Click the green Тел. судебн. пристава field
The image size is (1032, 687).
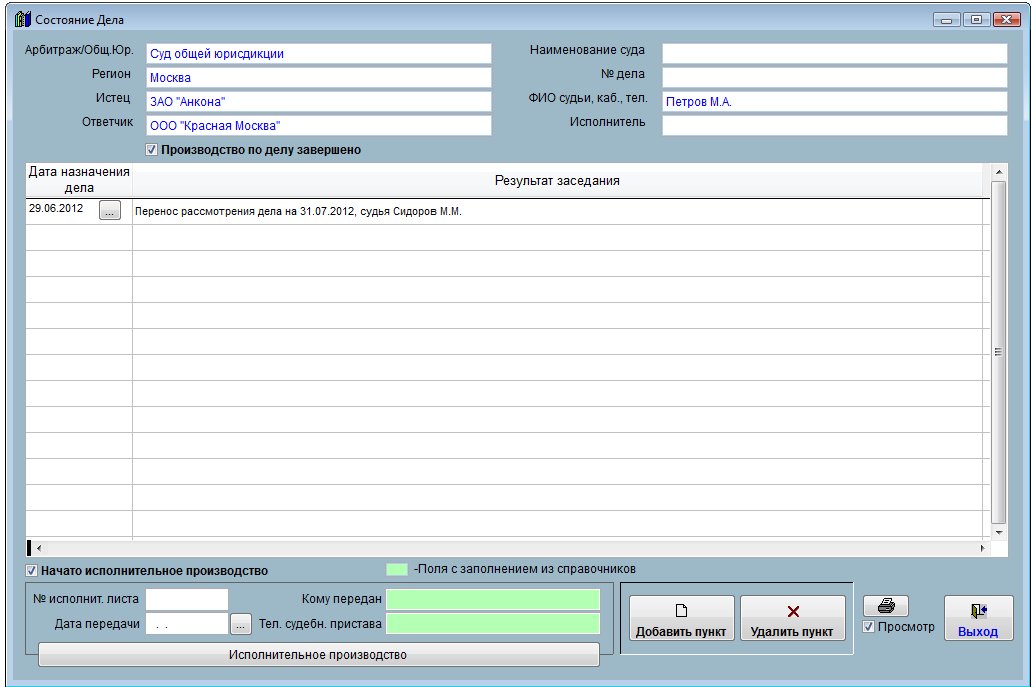tap(493, 624)
